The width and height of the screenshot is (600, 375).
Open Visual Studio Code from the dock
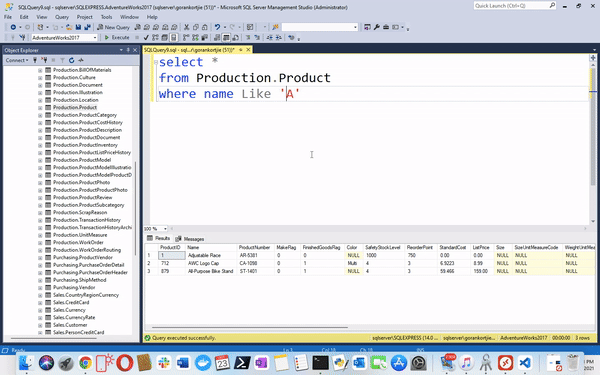pyautogui.click(x=525, y=362)
